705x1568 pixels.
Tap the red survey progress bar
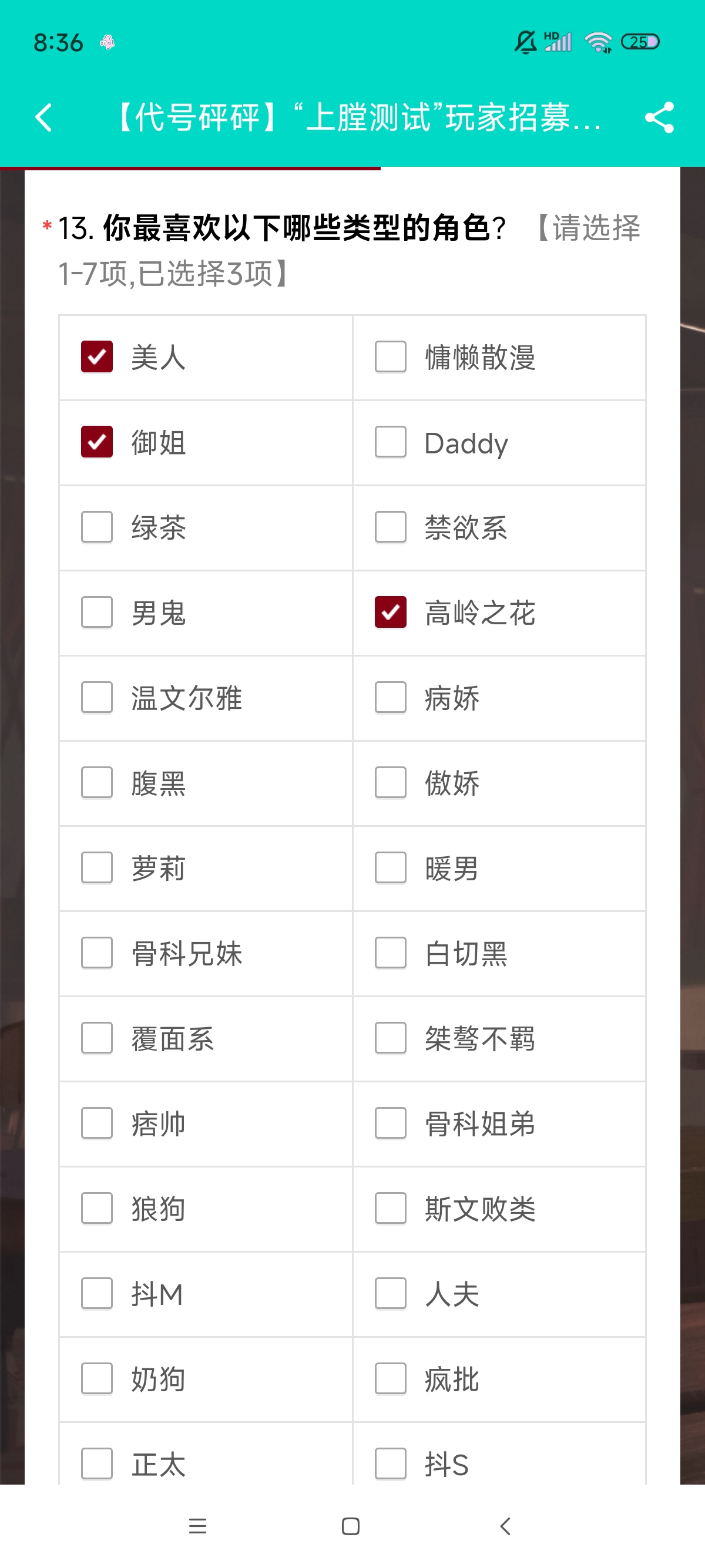[190, 167]
